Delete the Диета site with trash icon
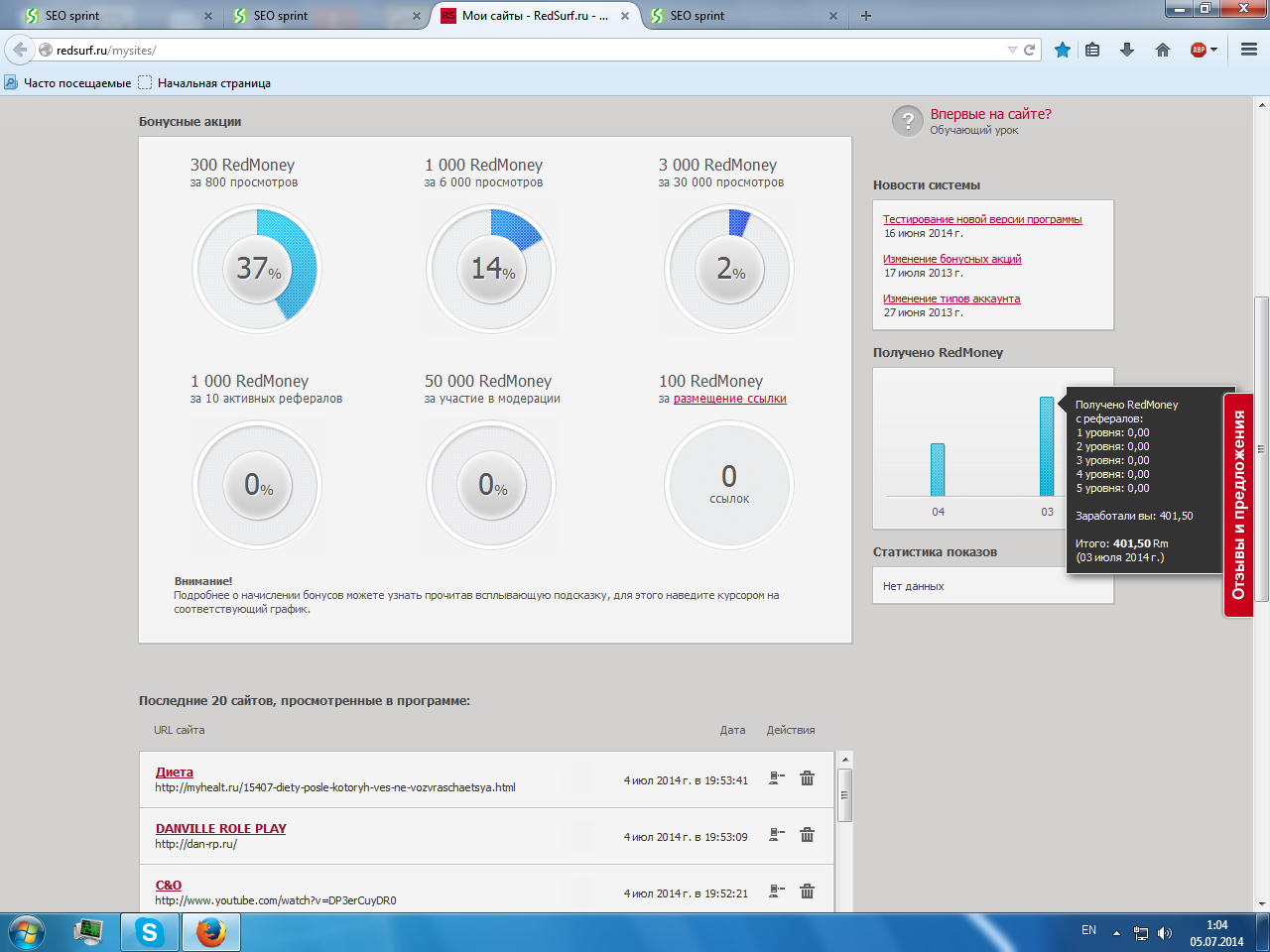The height and width of the screenshot is (952, 1270). point(808,778)
